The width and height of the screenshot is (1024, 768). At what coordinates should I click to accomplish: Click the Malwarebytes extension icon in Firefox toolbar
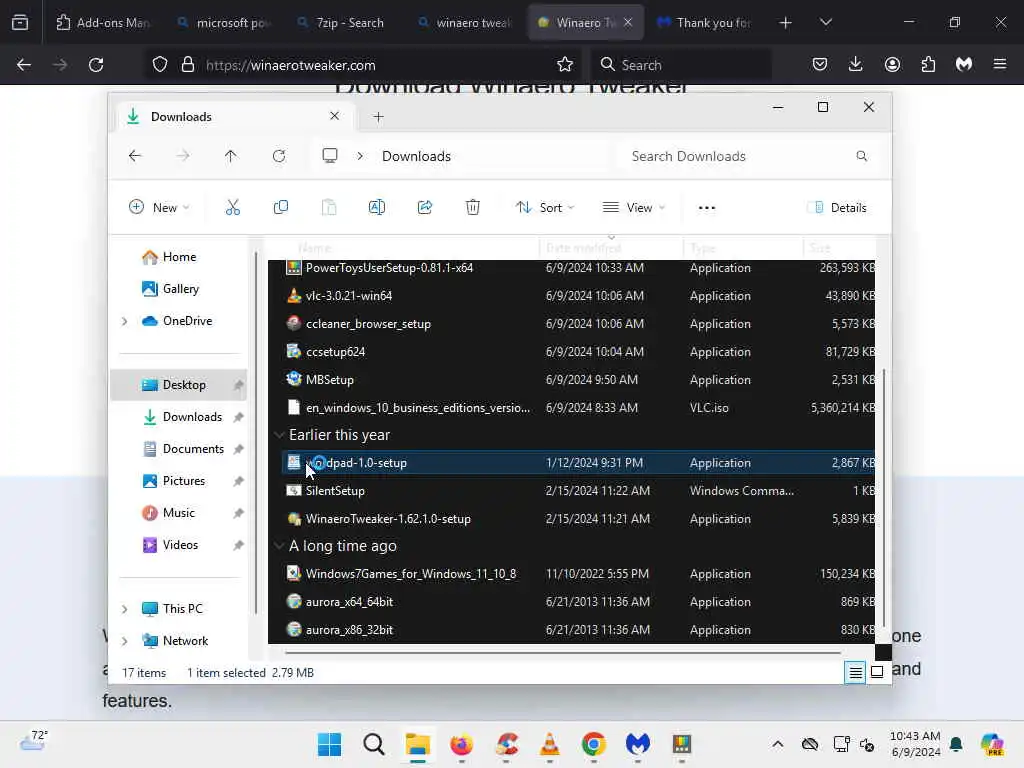[964, 65]
